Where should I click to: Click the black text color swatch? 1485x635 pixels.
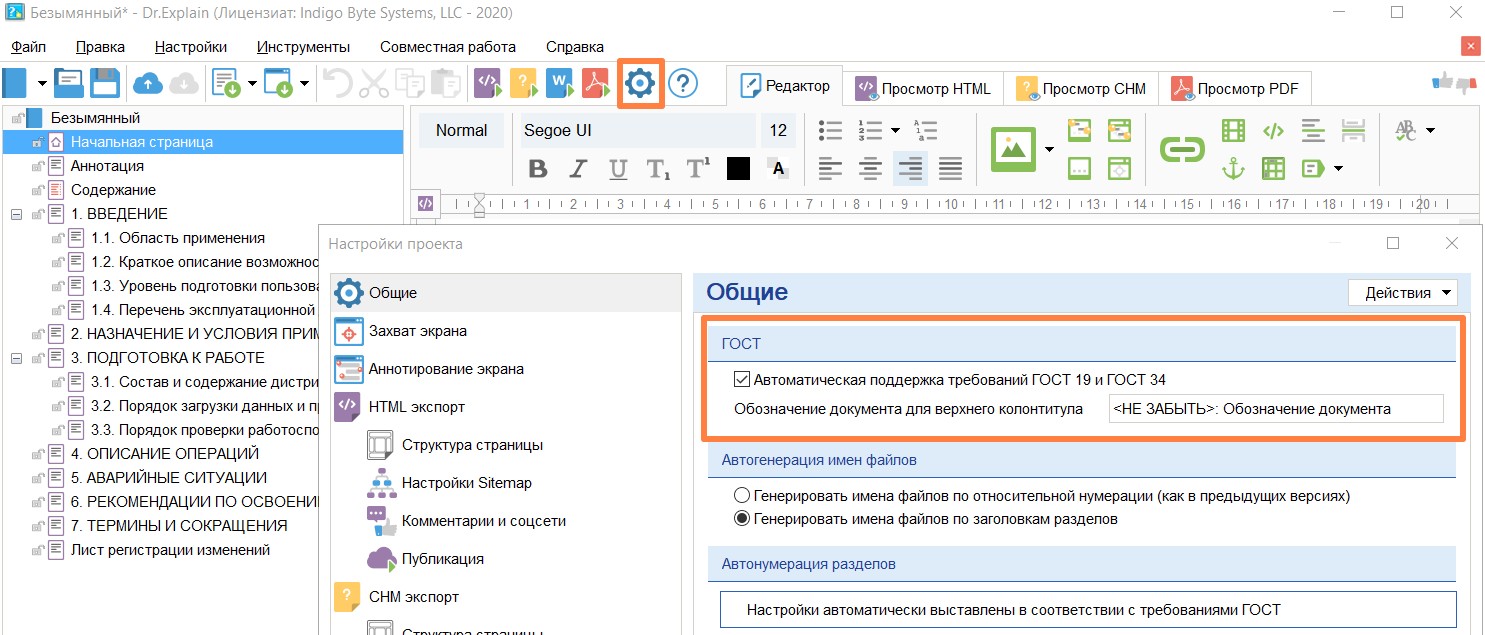point(738,169)
